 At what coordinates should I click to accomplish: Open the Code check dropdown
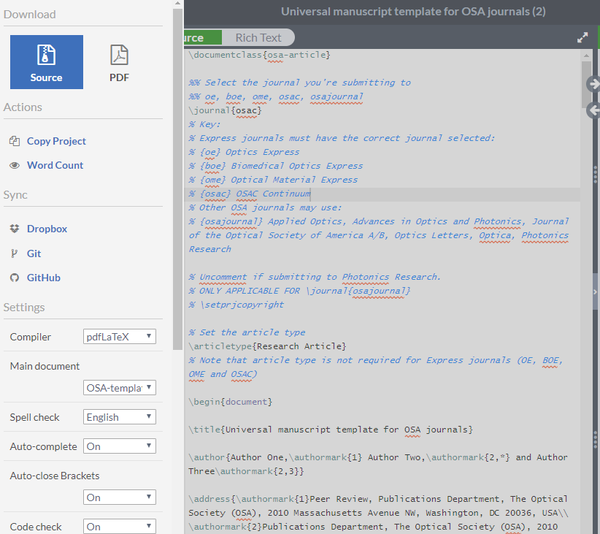[x=119, y=526]
